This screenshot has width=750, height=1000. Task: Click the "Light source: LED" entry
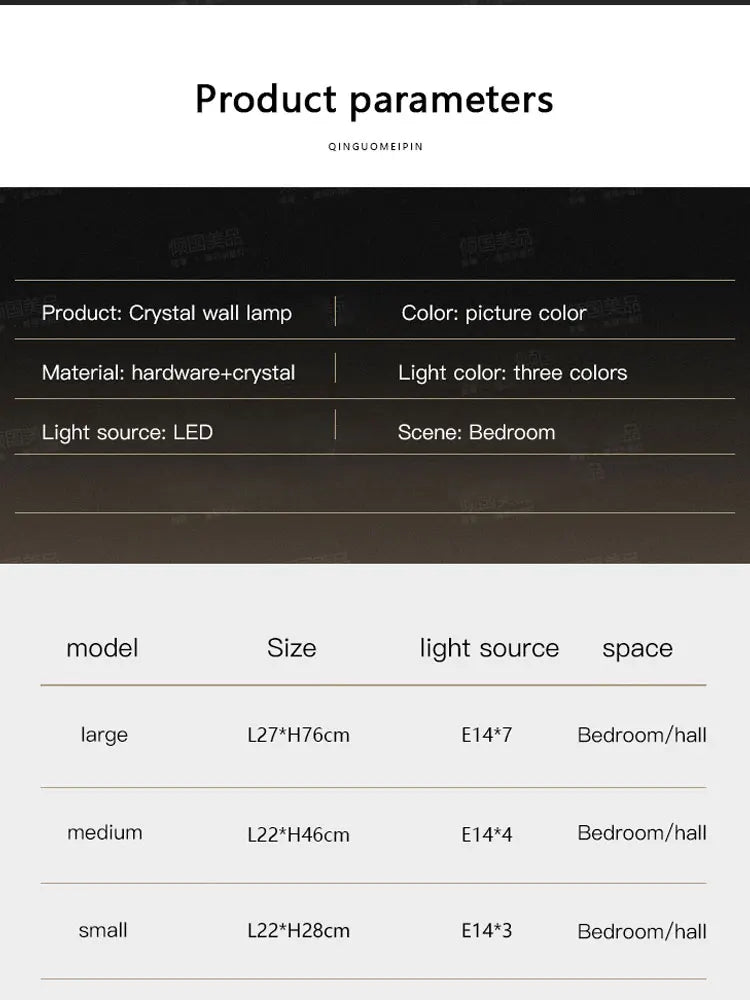pyautogui.click(x=127, y=432)
